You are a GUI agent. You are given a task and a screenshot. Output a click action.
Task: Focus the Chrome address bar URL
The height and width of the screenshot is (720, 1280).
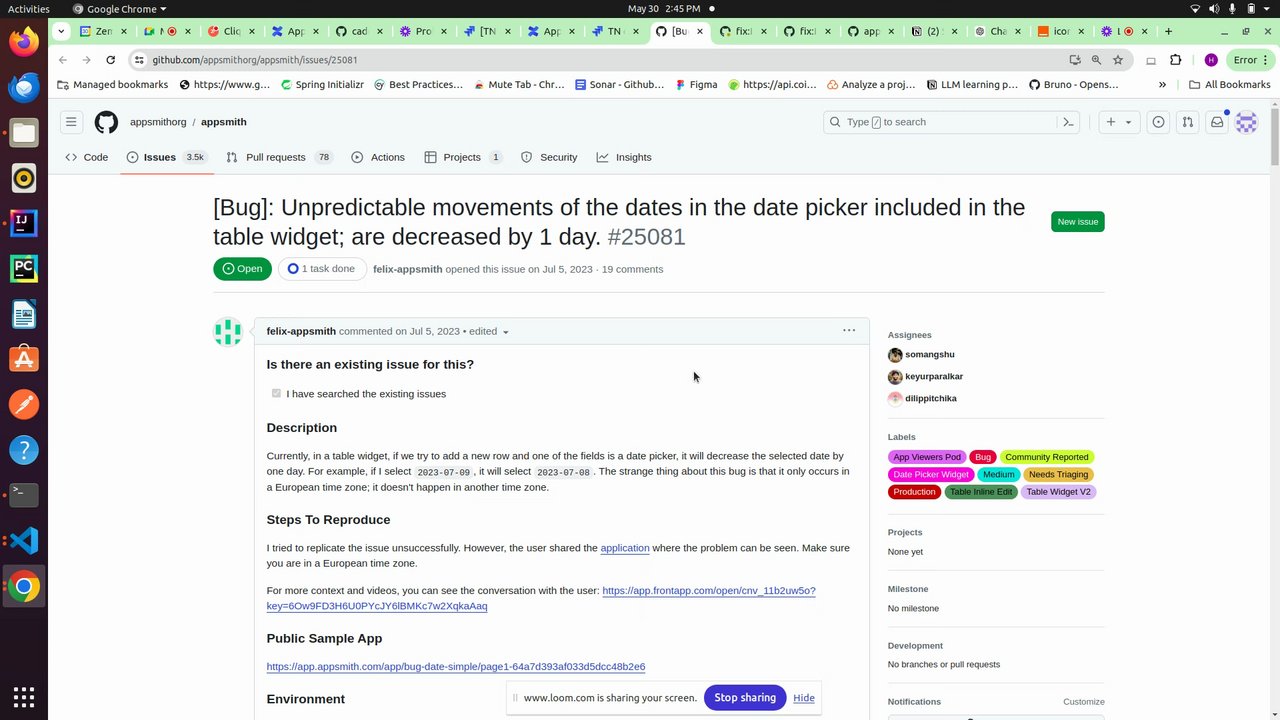pyautogui.click(x=255, y=60)
